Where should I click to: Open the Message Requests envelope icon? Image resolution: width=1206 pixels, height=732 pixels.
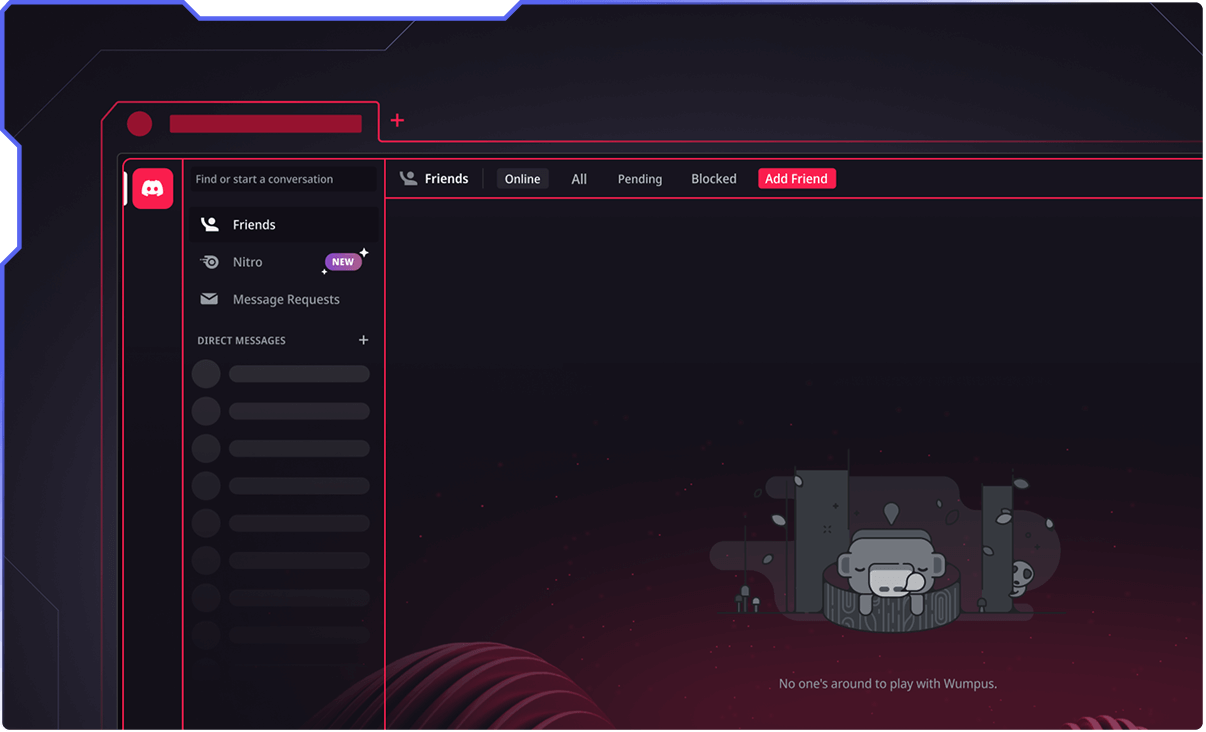pos(209,299)
